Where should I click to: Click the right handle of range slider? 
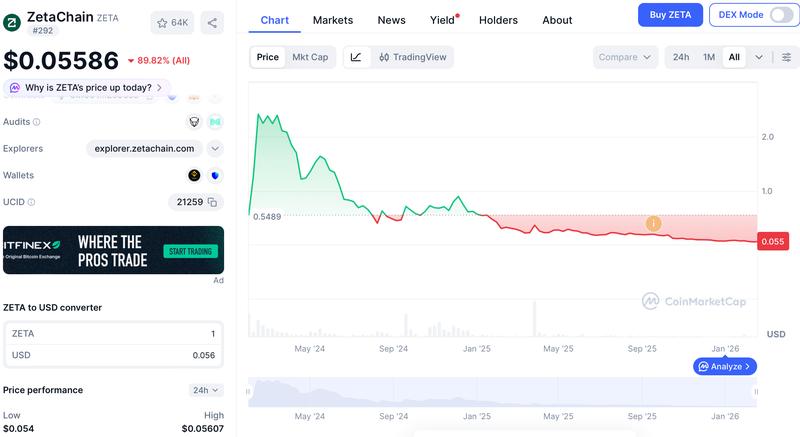click(x=756, y=392)
